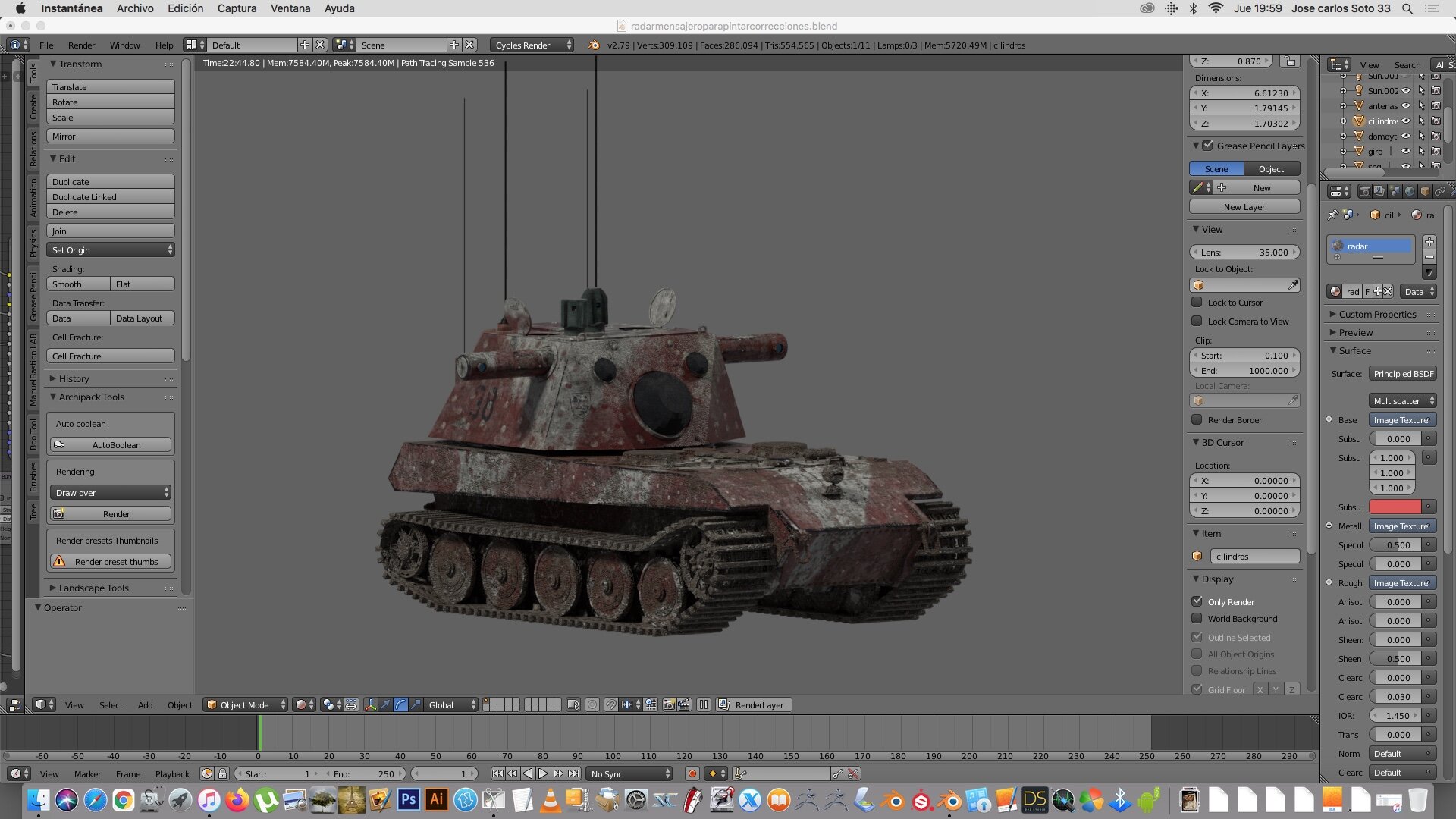This screenshot has width=1456, height=819.
Task: Hide the antenas object with its eye icon
Action: coord(1405,105)
